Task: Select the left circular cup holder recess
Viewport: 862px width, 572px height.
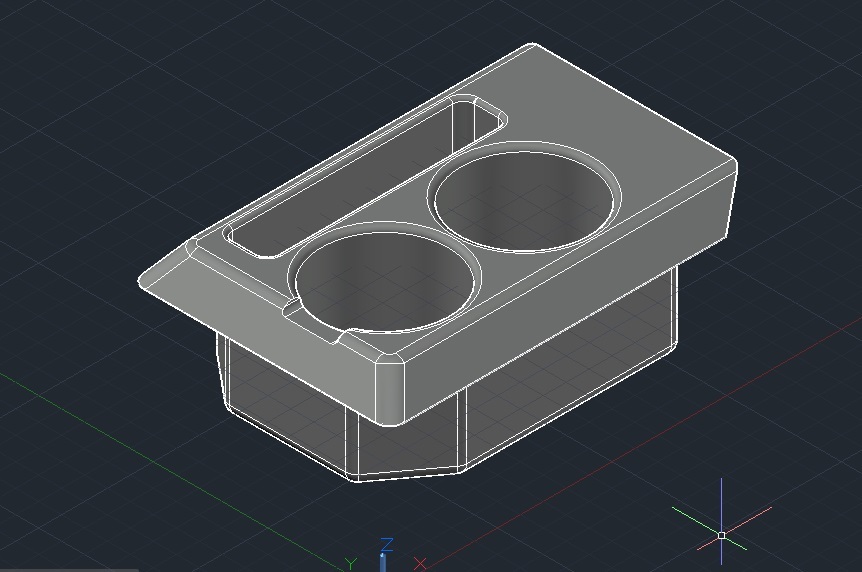Action: pyautogui.click(x=384, y=279)
